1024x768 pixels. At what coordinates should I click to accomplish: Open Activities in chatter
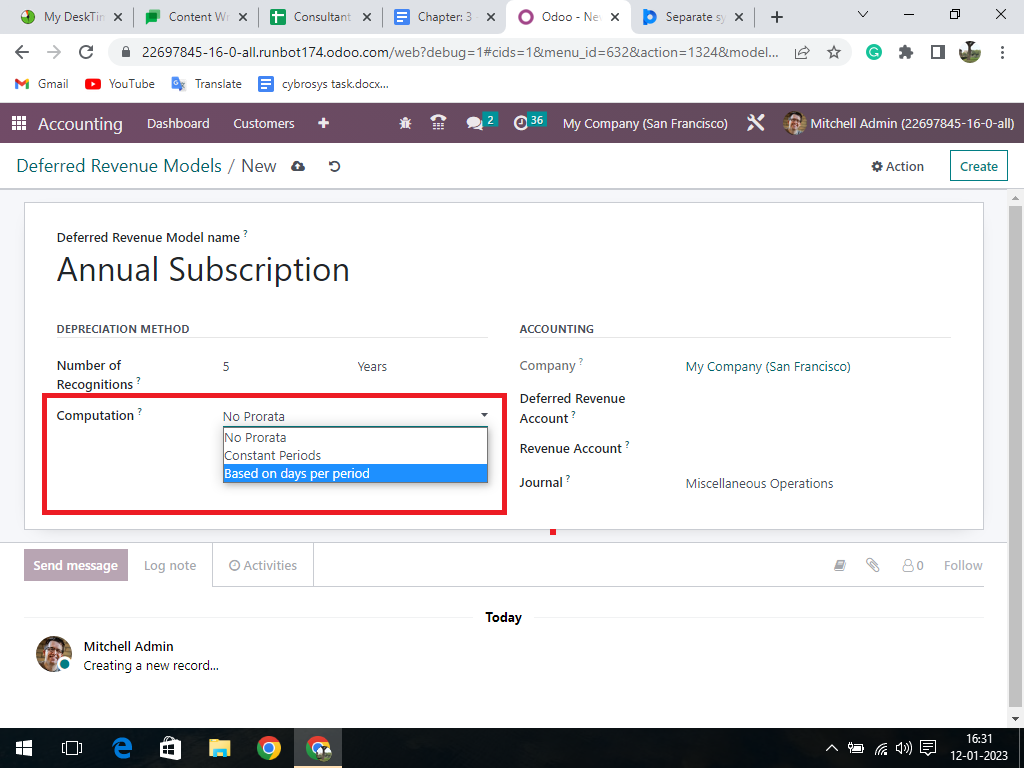pyautogui.click(x=263, y=566)
